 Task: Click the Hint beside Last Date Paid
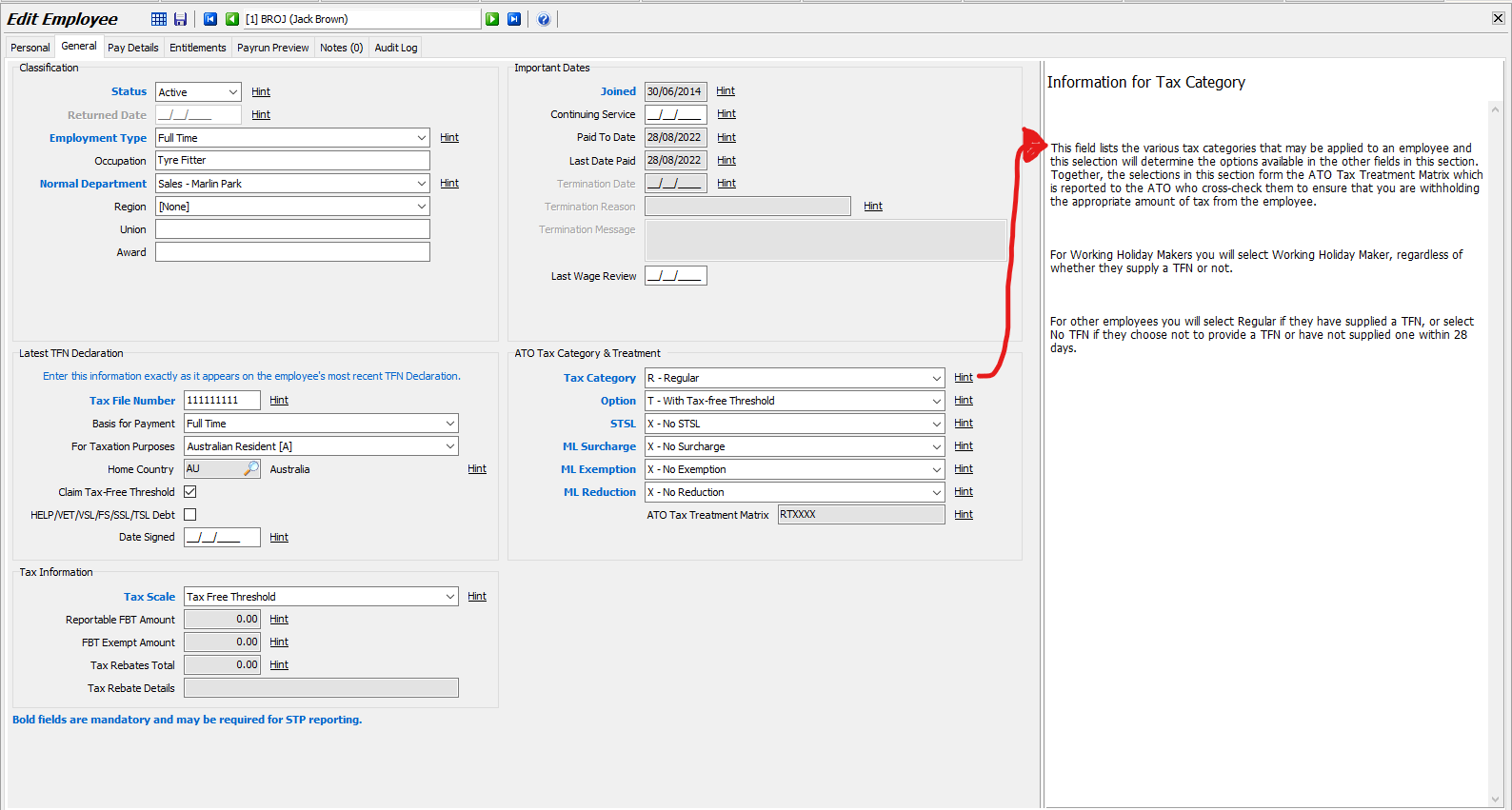point(726,161)
